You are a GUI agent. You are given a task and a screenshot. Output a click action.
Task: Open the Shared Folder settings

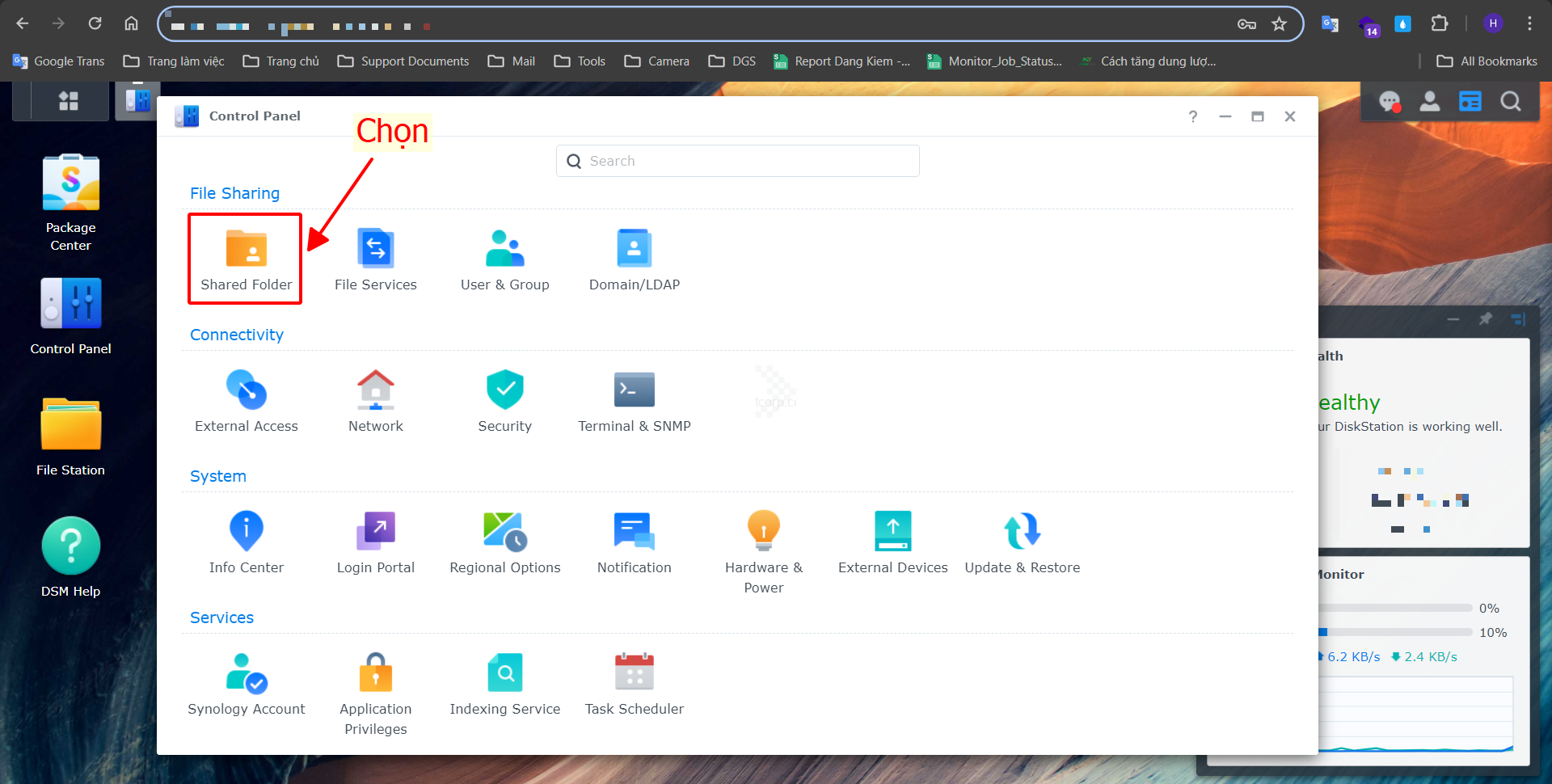pyautogui.click(x=246, y=259)
